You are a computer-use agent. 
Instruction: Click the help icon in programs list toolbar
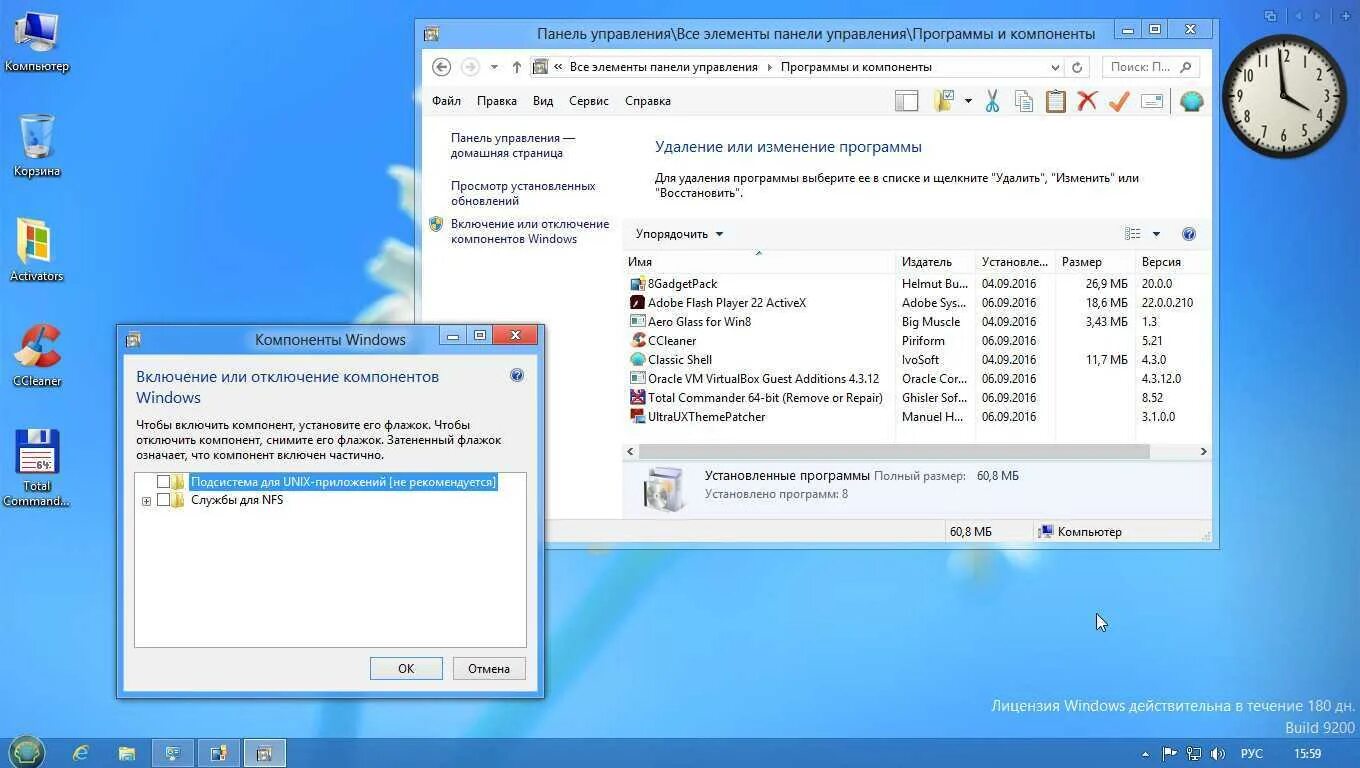coord(1189,234)
